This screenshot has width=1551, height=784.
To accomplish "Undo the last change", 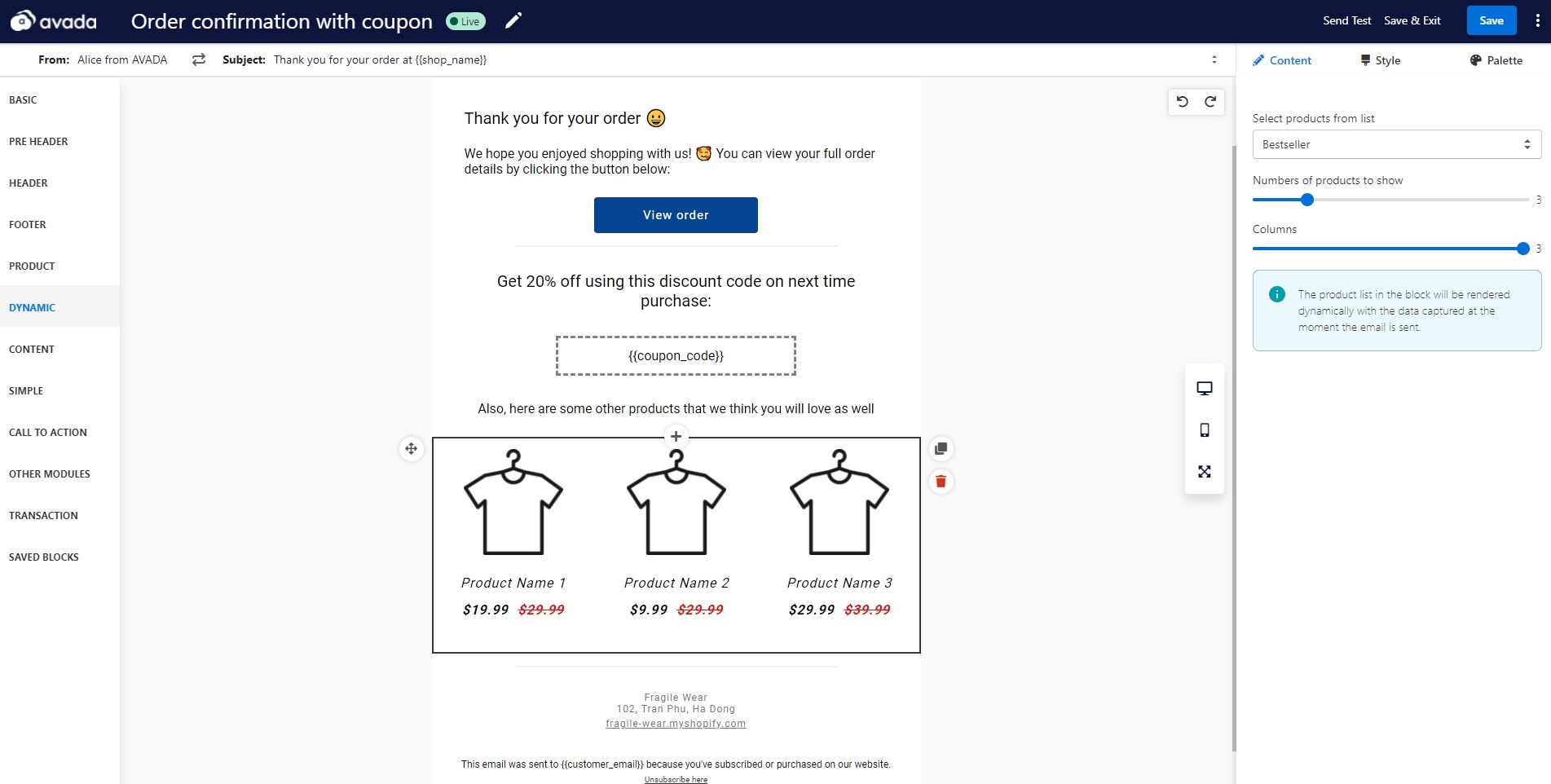I will click(x=1183, y=102).
